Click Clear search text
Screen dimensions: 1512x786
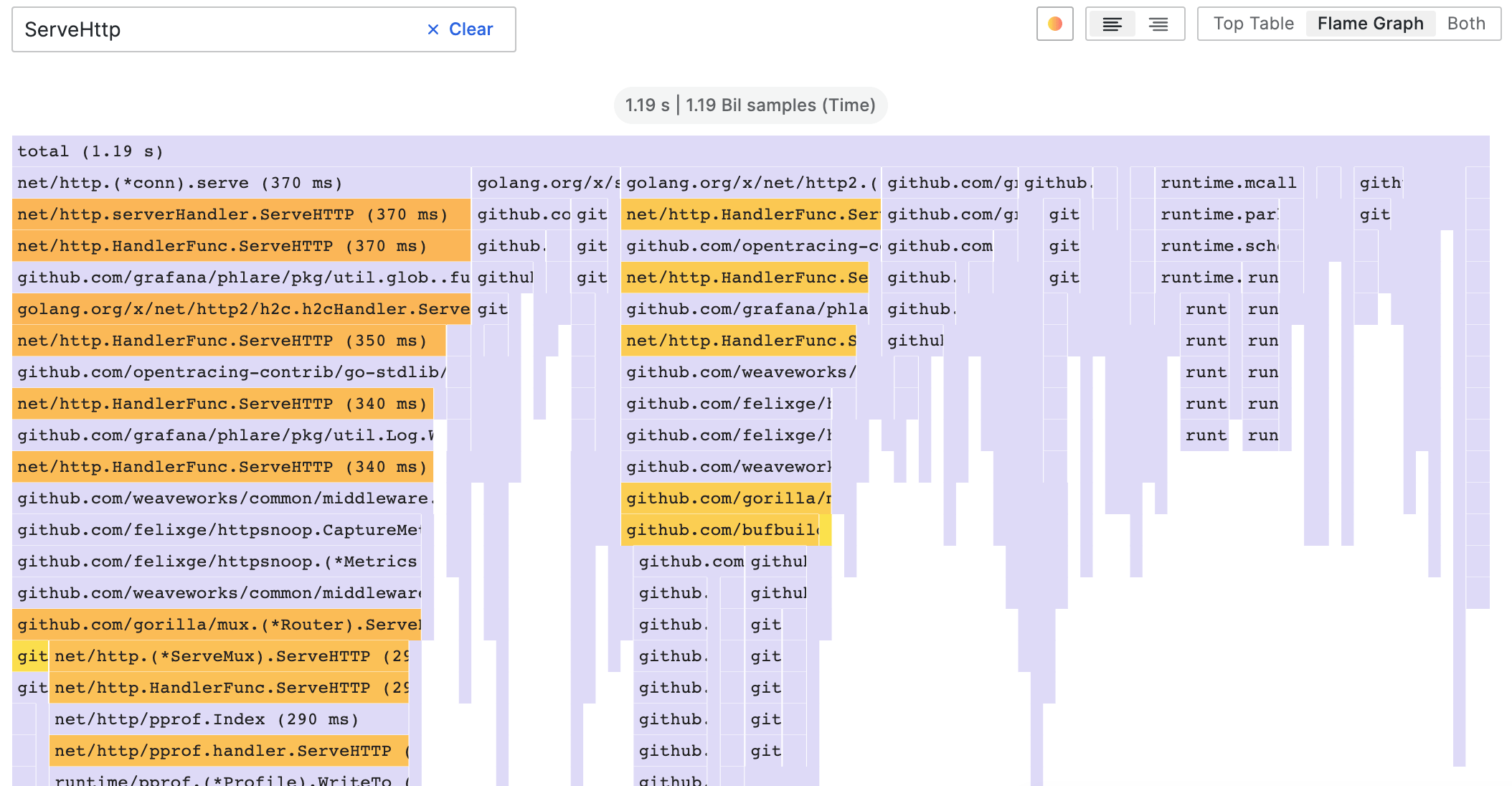pyautogui.click(x=471, y=29)
